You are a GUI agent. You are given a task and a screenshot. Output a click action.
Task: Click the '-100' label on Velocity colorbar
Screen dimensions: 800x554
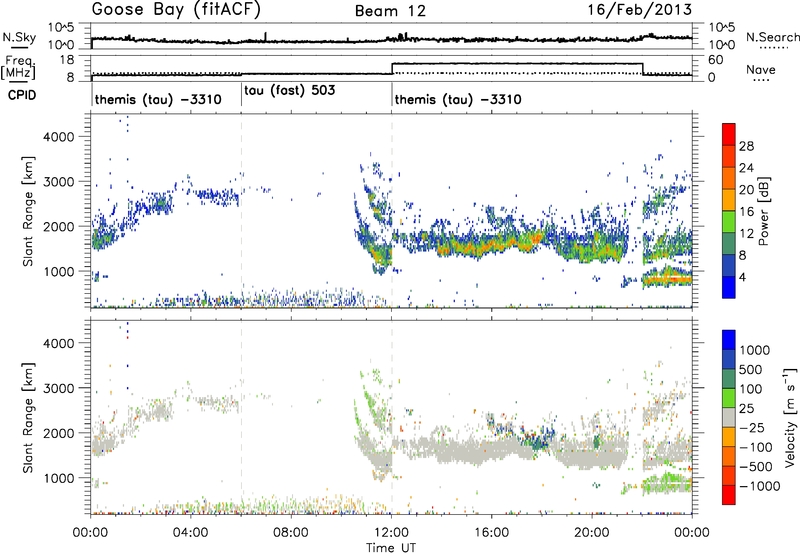click(x=755, y=447)
